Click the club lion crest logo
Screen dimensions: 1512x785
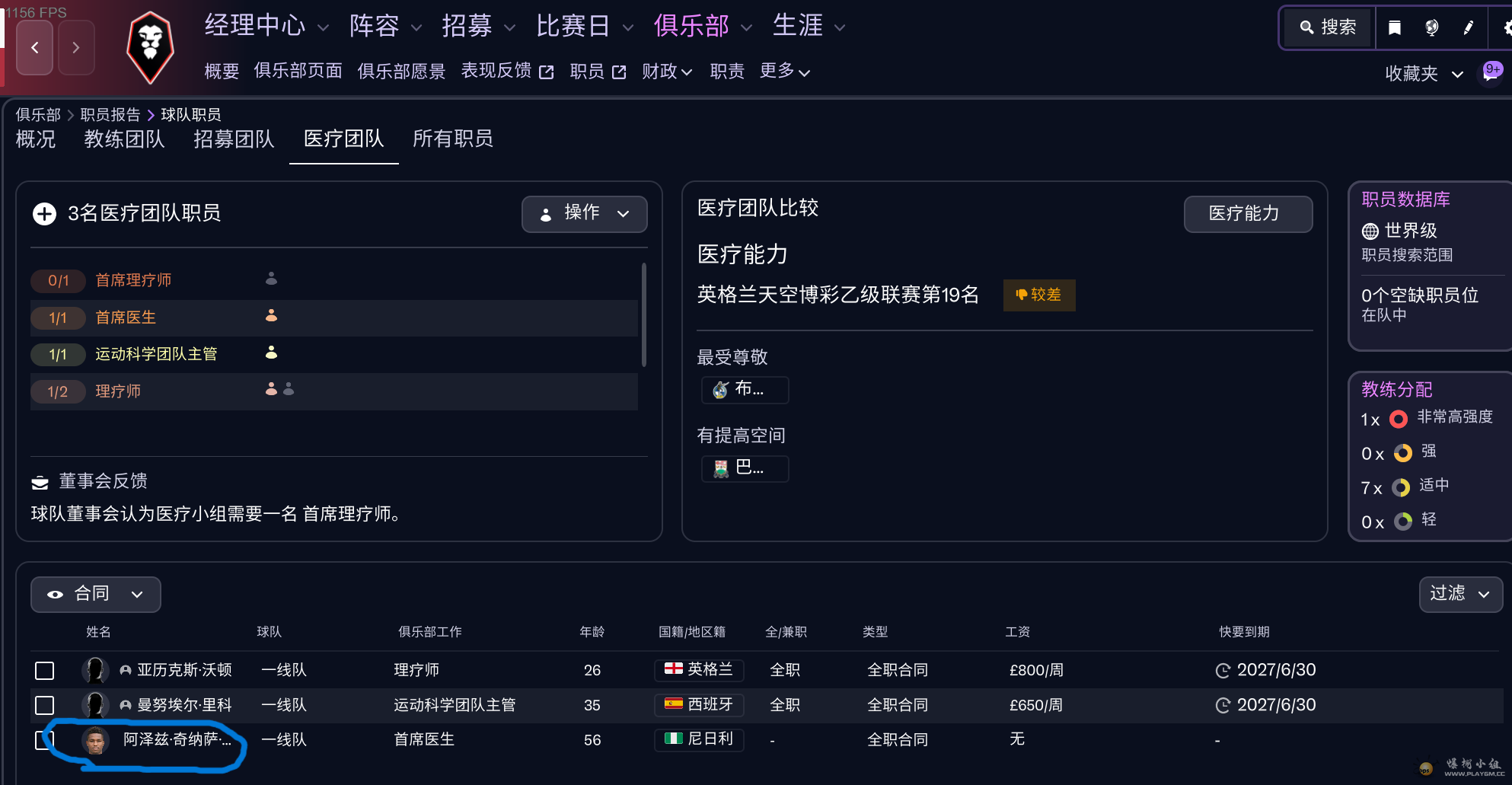pos(150,47)
